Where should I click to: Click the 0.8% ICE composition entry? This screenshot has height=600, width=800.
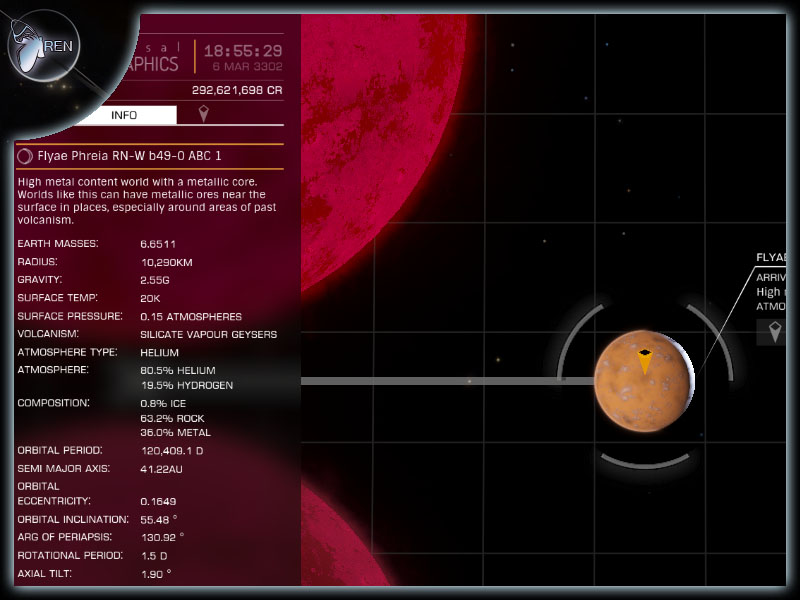(x=163, y=404)
